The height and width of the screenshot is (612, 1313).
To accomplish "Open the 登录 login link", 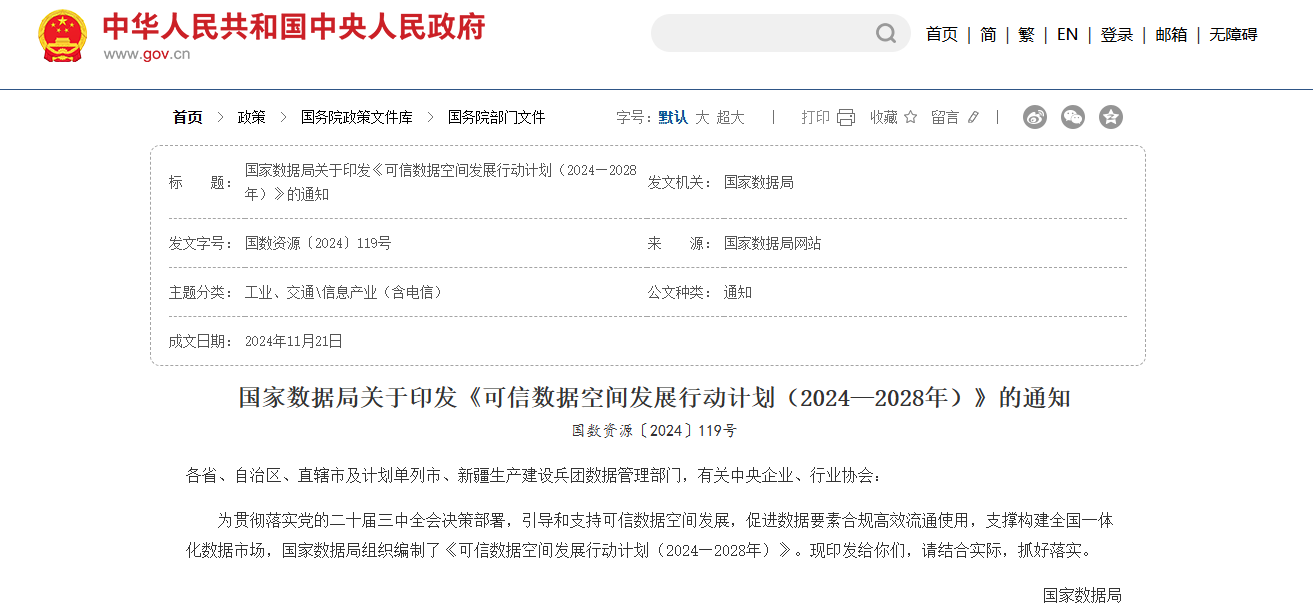I will click(1117, 34).
